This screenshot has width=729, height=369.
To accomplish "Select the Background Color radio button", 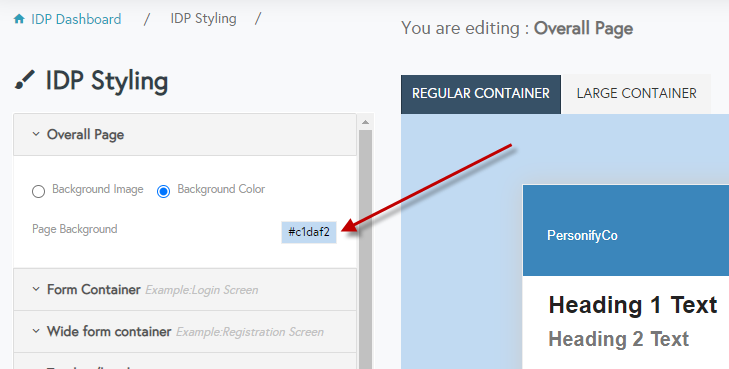I will (163, 191).
